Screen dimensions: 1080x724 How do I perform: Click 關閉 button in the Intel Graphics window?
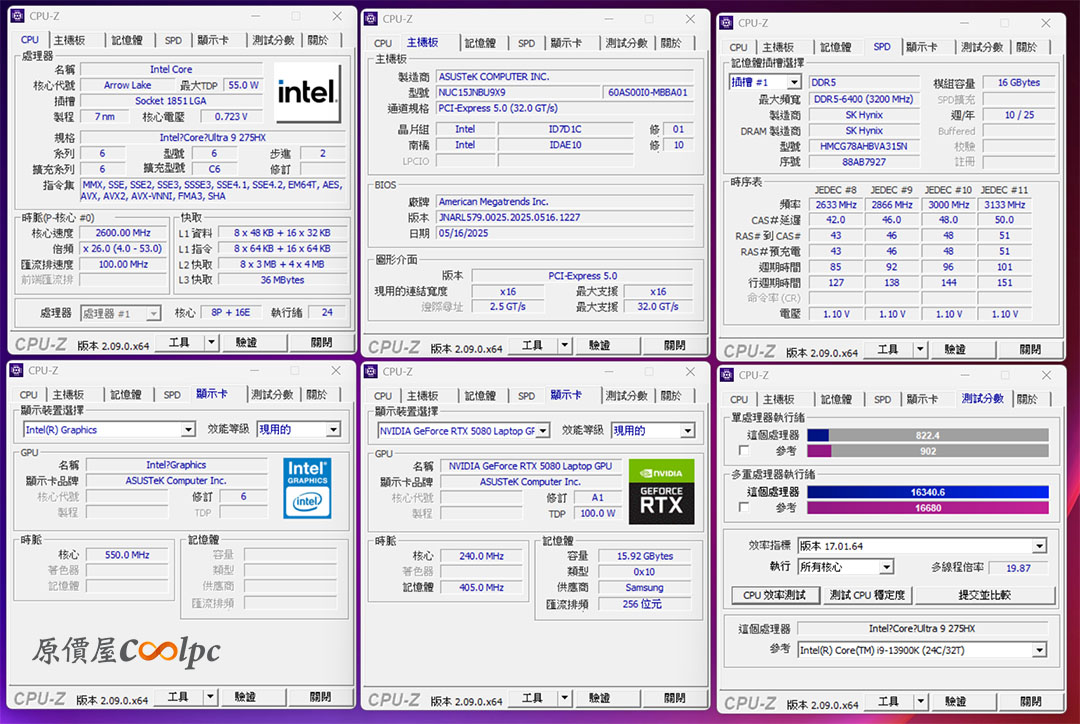(320, 697)
